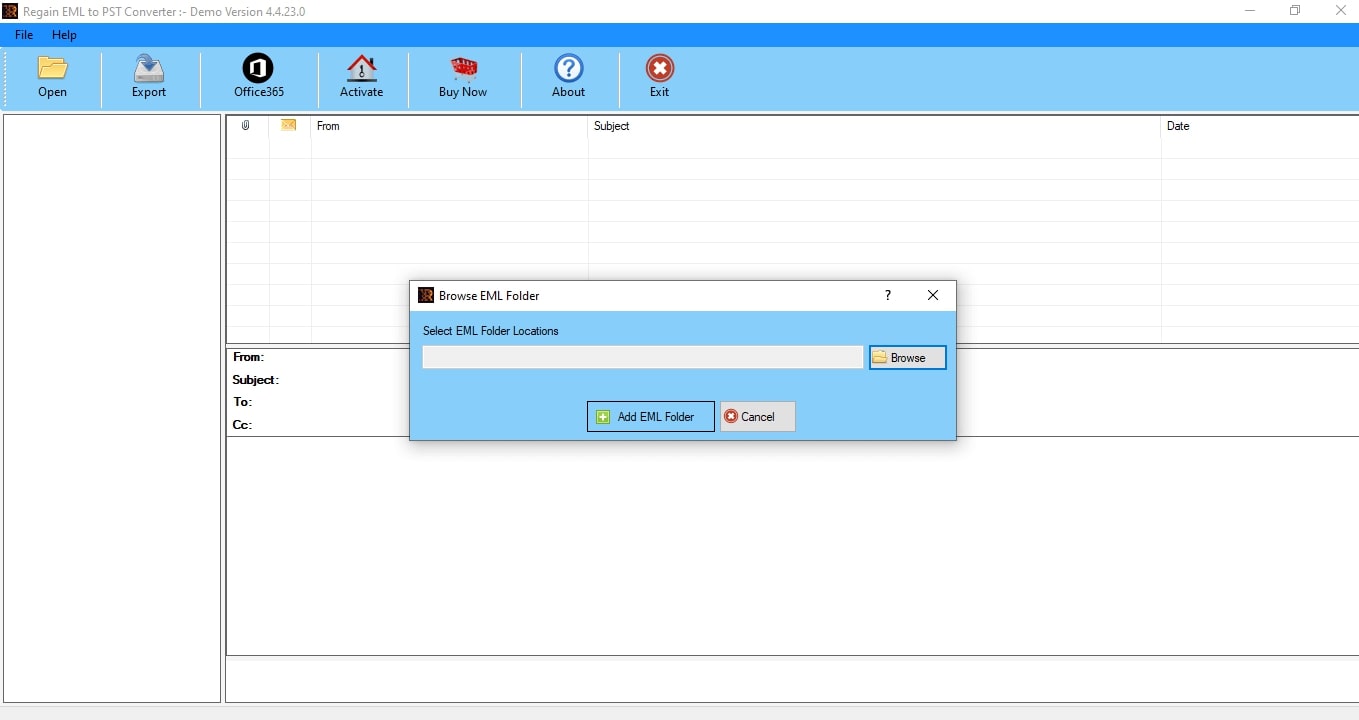Open an EML folder with Open icon
Viewport: 1359px width, 720px height.
pyautogui.click(x=52, y=77)
